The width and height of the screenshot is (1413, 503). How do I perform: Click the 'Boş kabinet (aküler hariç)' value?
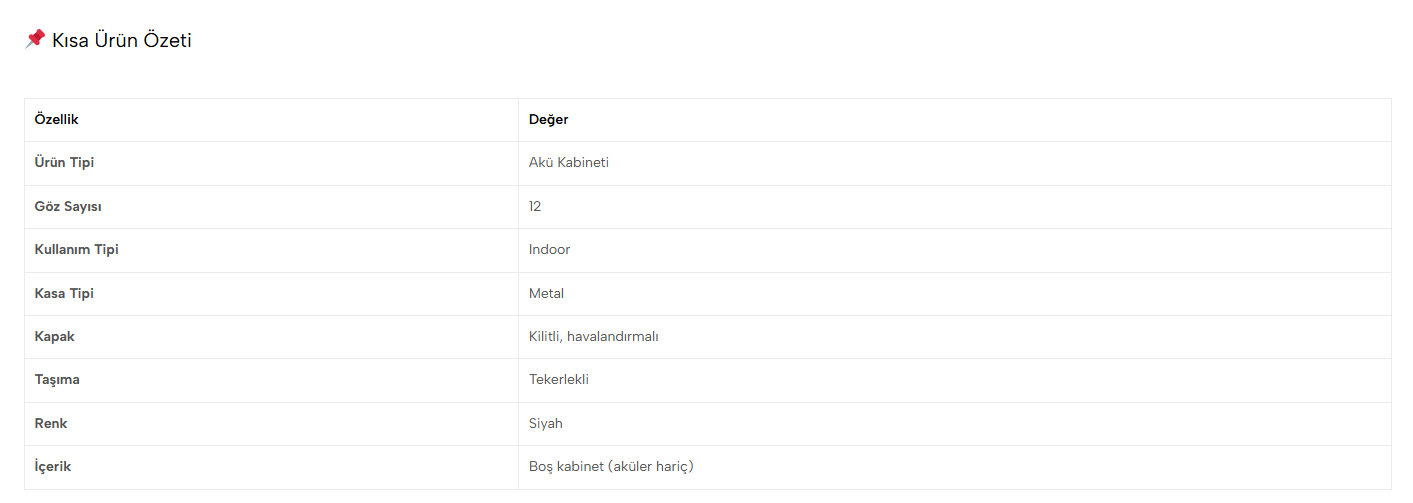(x=611, y=467)
